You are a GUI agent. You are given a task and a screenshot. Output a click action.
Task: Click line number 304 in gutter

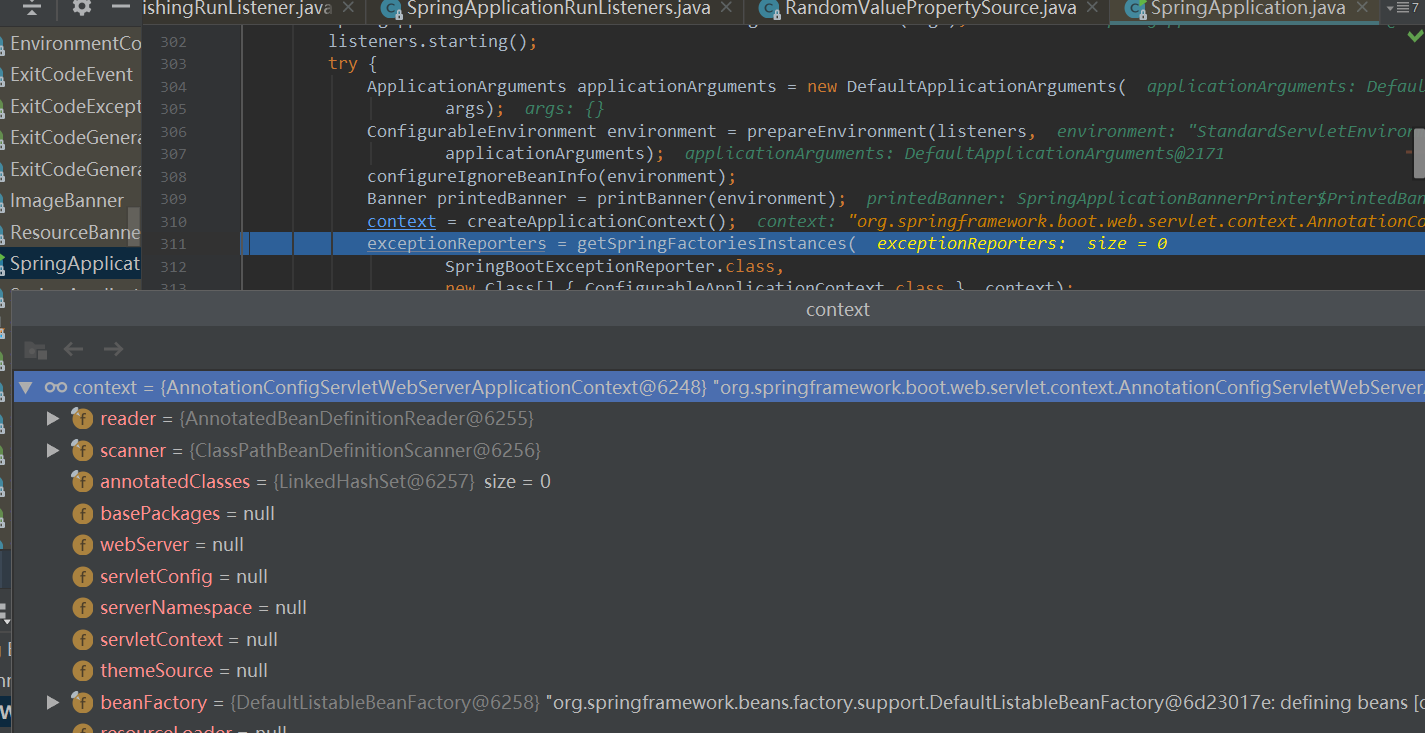coord(173,87)
